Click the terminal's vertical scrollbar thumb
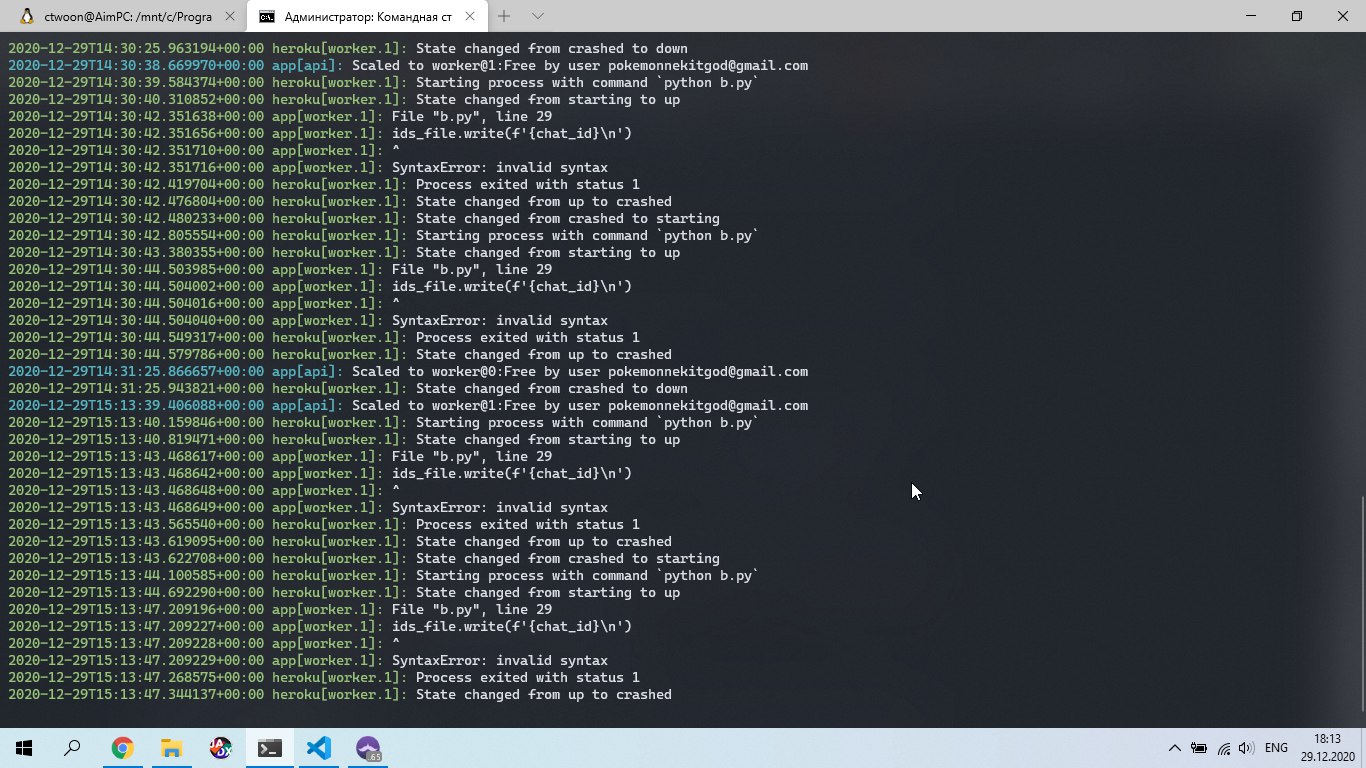1366x768 pixels. tap(1360, 602)
